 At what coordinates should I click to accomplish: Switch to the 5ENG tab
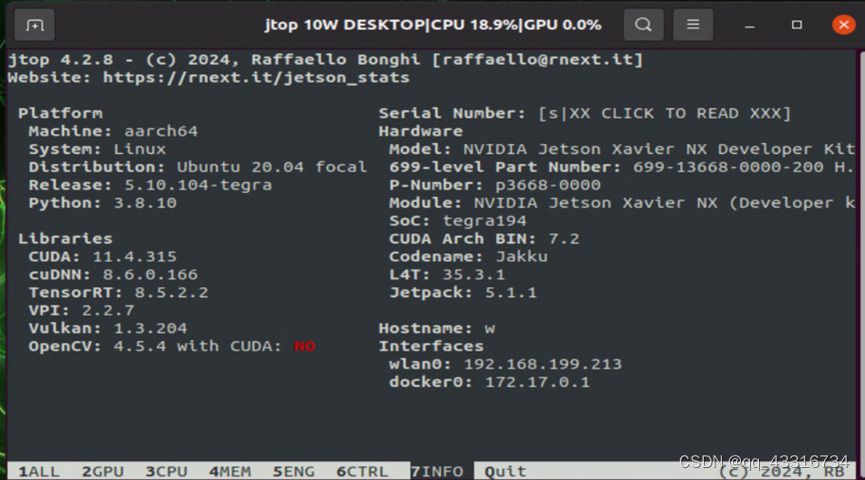pos(293,472)
